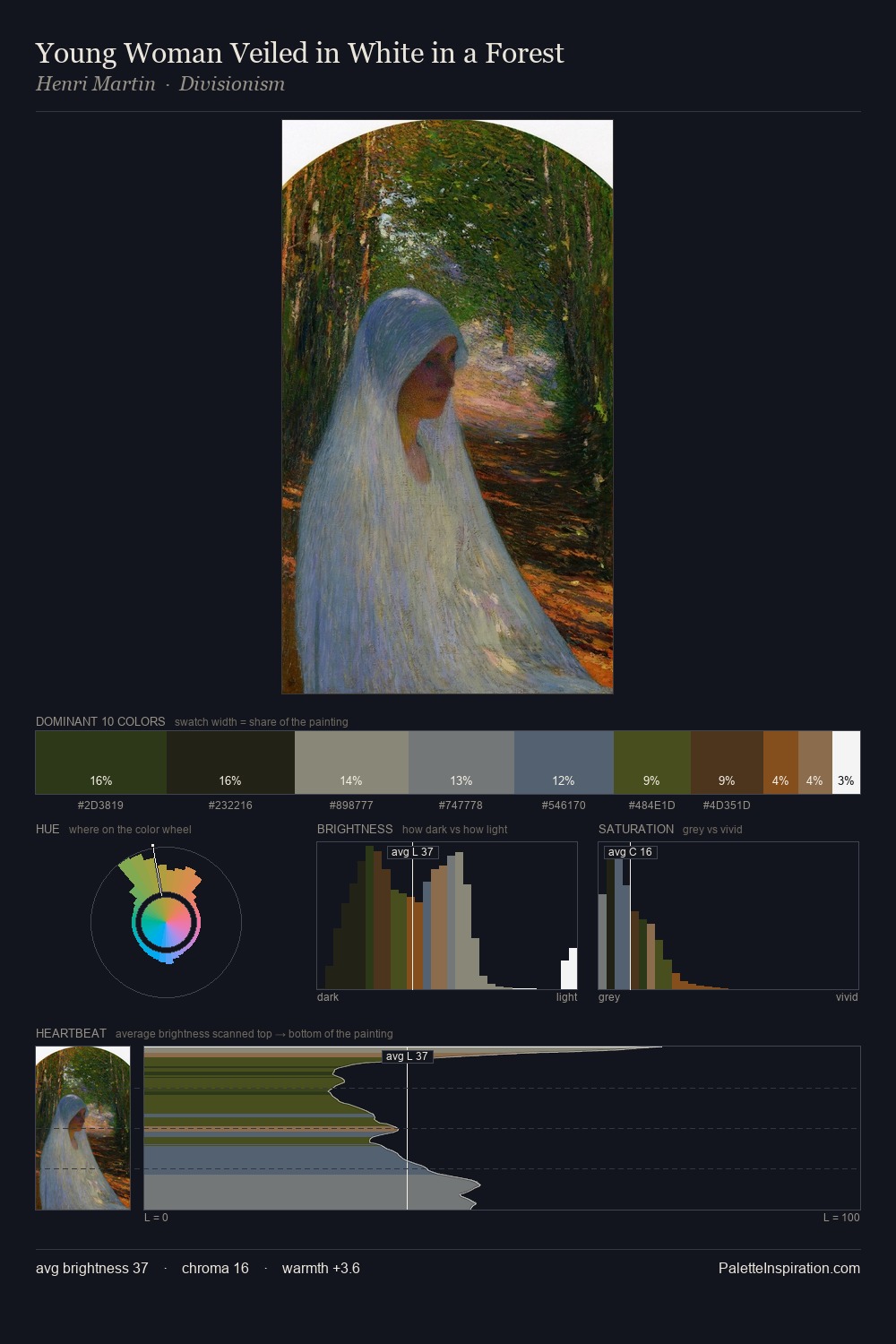Click the L = 0 axis label
Screen dimensions: 896x1344
click(156, 1218)
